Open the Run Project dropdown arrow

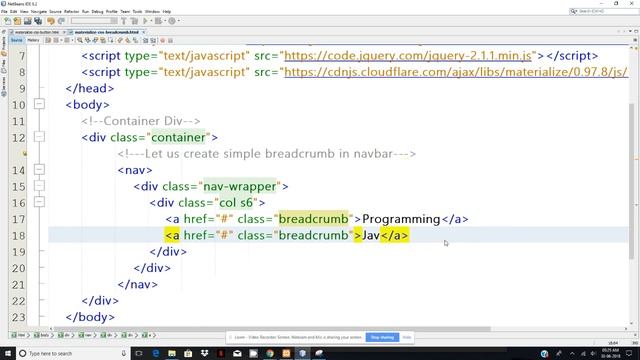[150, 21]
